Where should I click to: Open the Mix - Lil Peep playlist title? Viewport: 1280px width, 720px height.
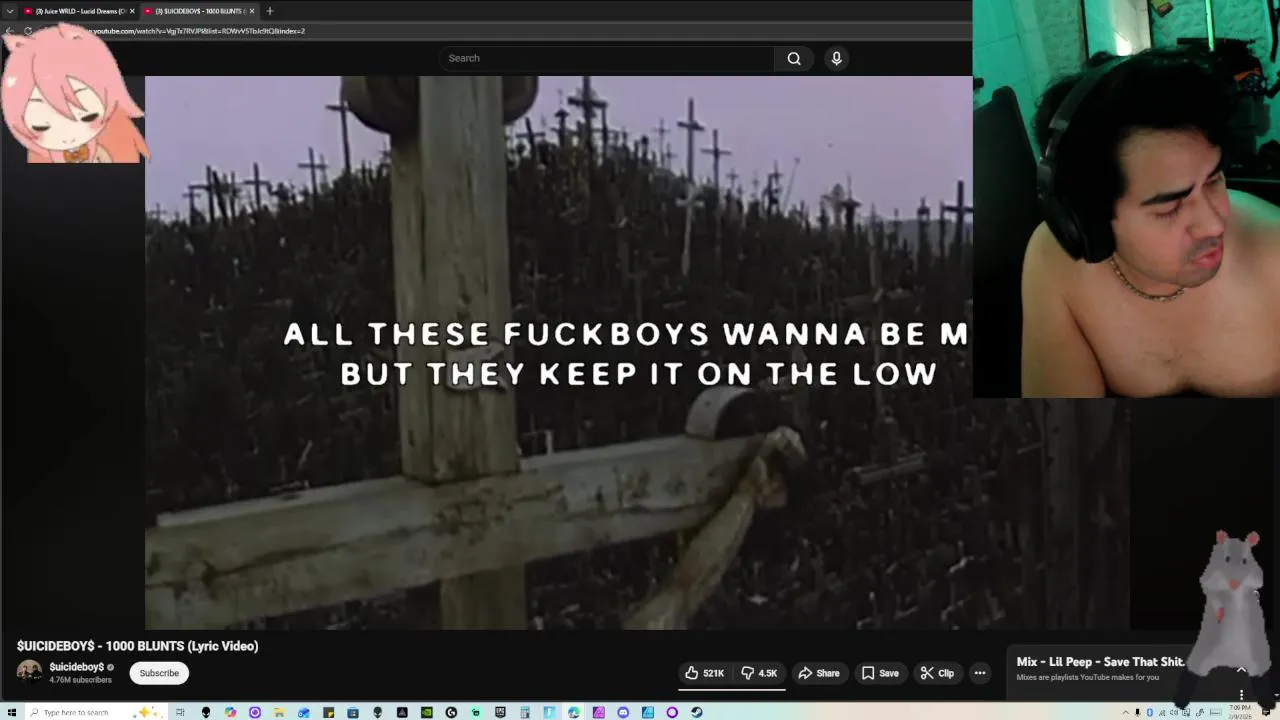coord(1100,662)
